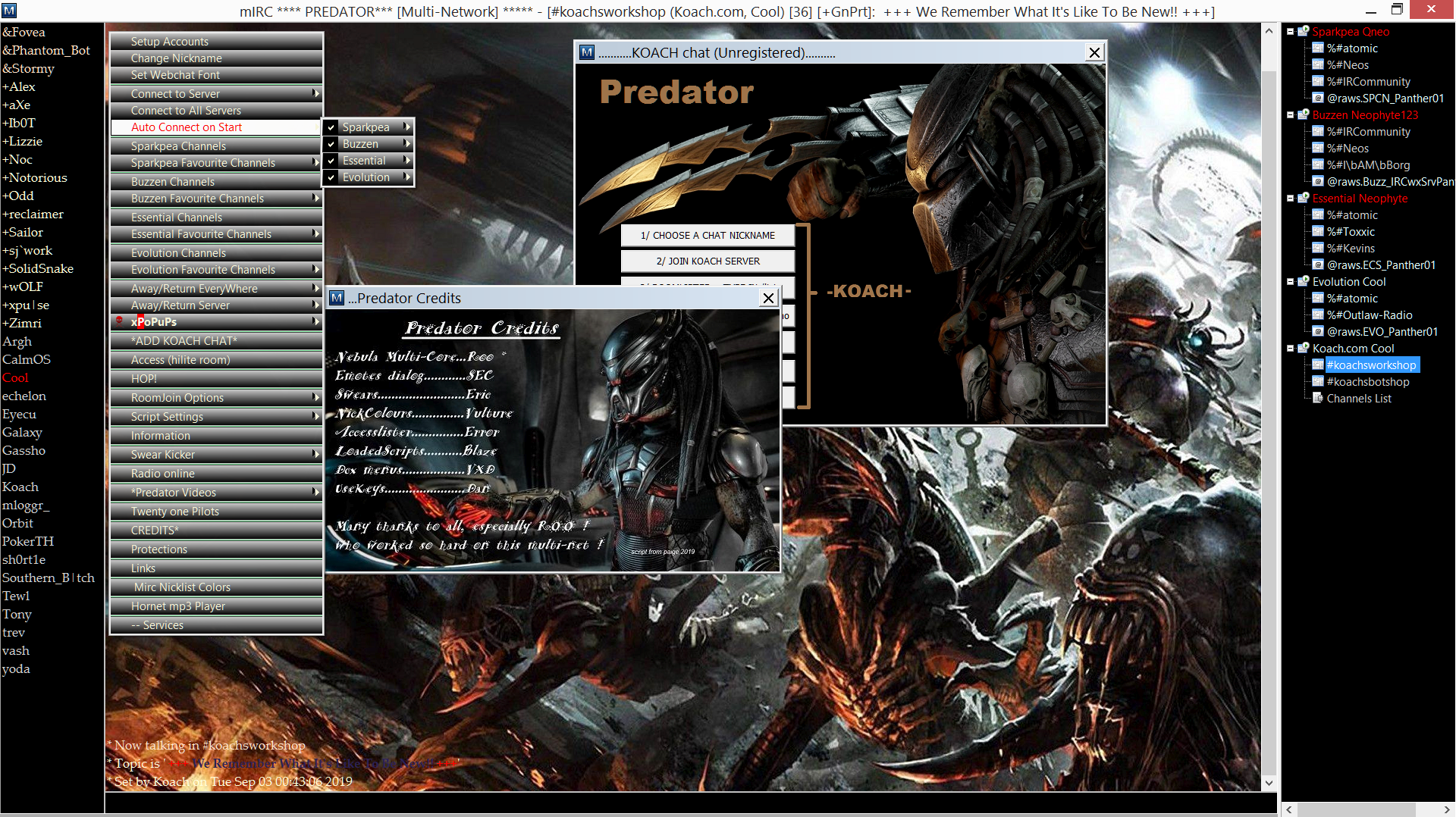1456x817 pixels.
Task: Click 2/ JOIN KOACH SERVER button
Action: point(708,261)
